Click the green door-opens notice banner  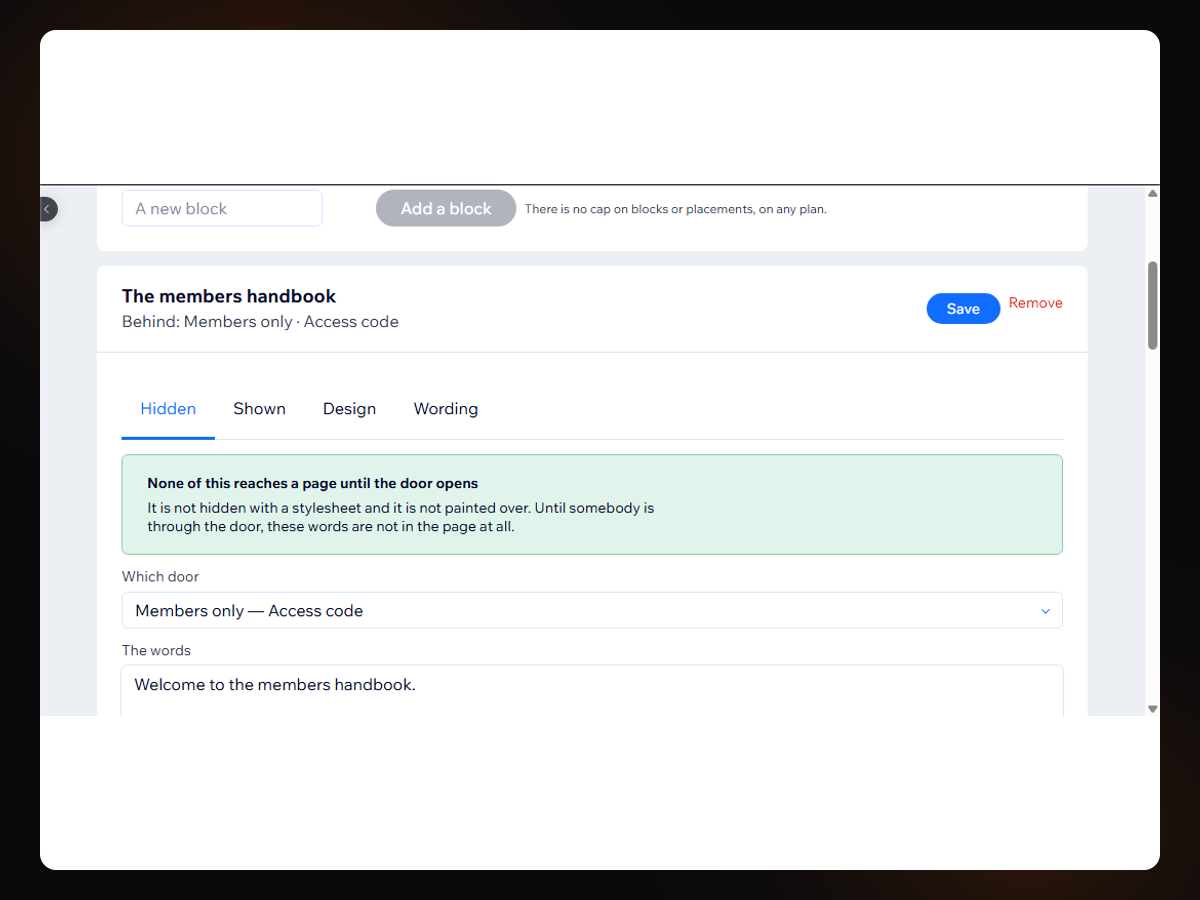coord(592,505)
